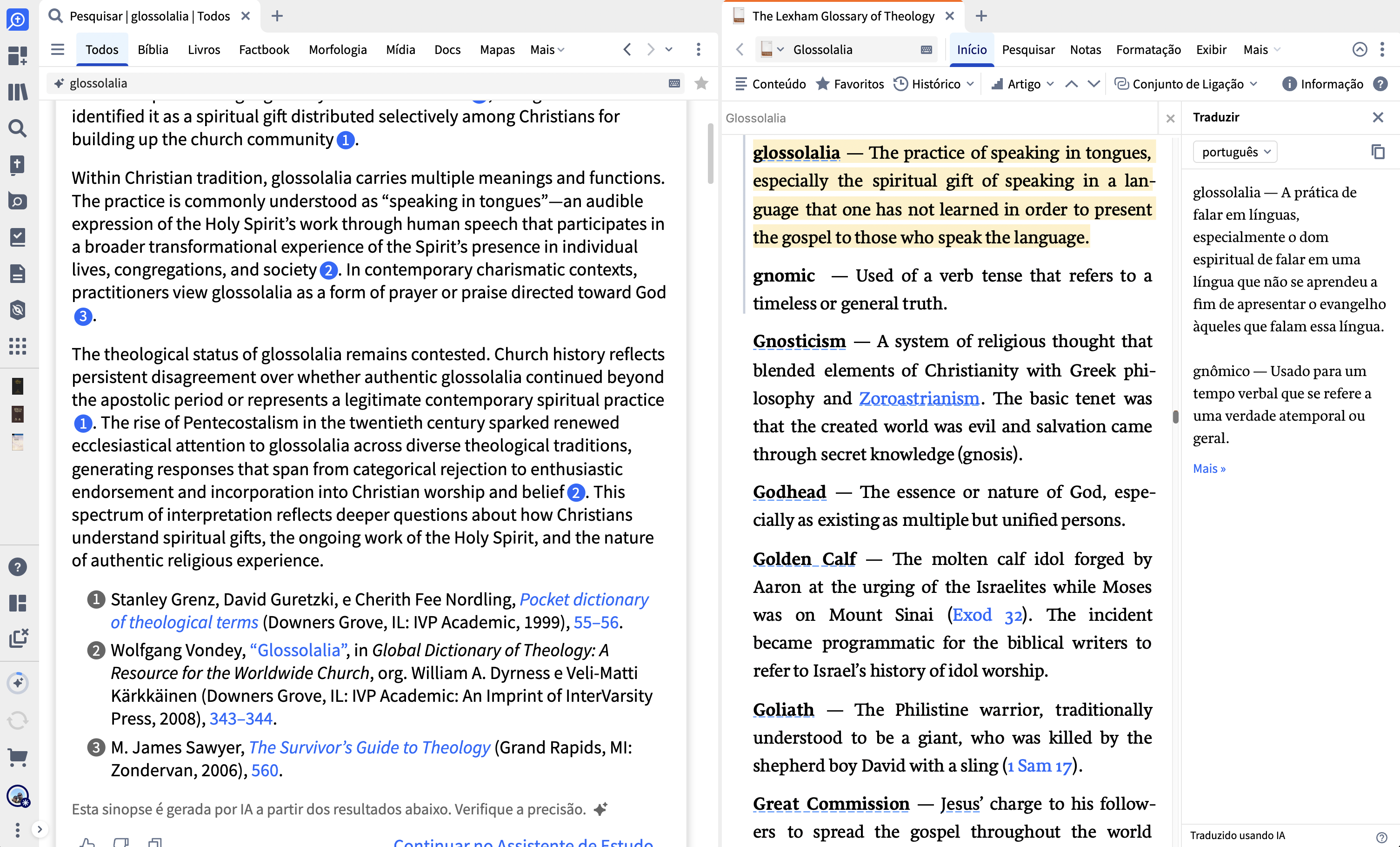Image resolution: width=1400 pixels, height=847 pixels.
Task: Open the sidebar help question mark icon
Action: (x=18, y=567)
